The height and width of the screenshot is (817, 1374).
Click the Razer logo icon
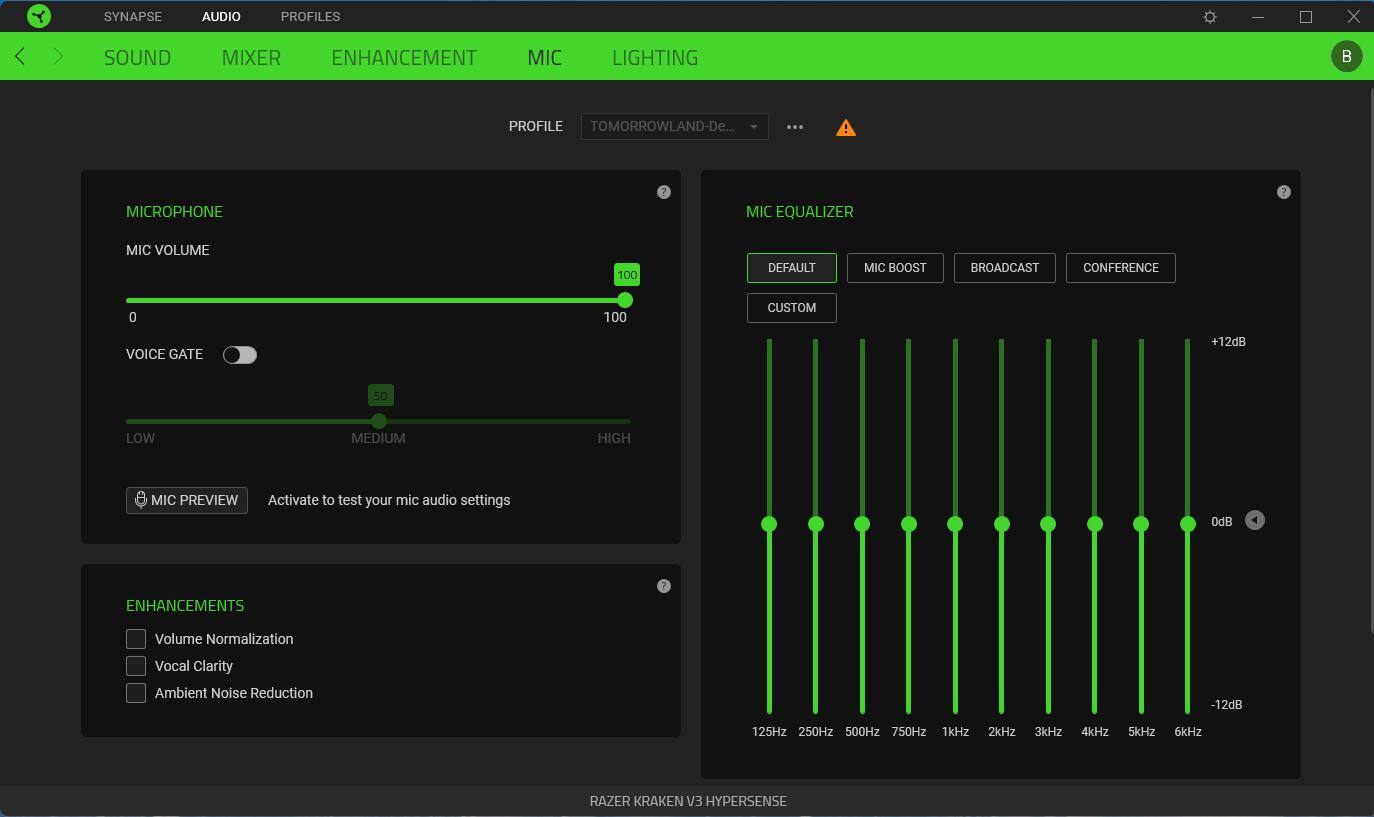click(x=39, y=16)
